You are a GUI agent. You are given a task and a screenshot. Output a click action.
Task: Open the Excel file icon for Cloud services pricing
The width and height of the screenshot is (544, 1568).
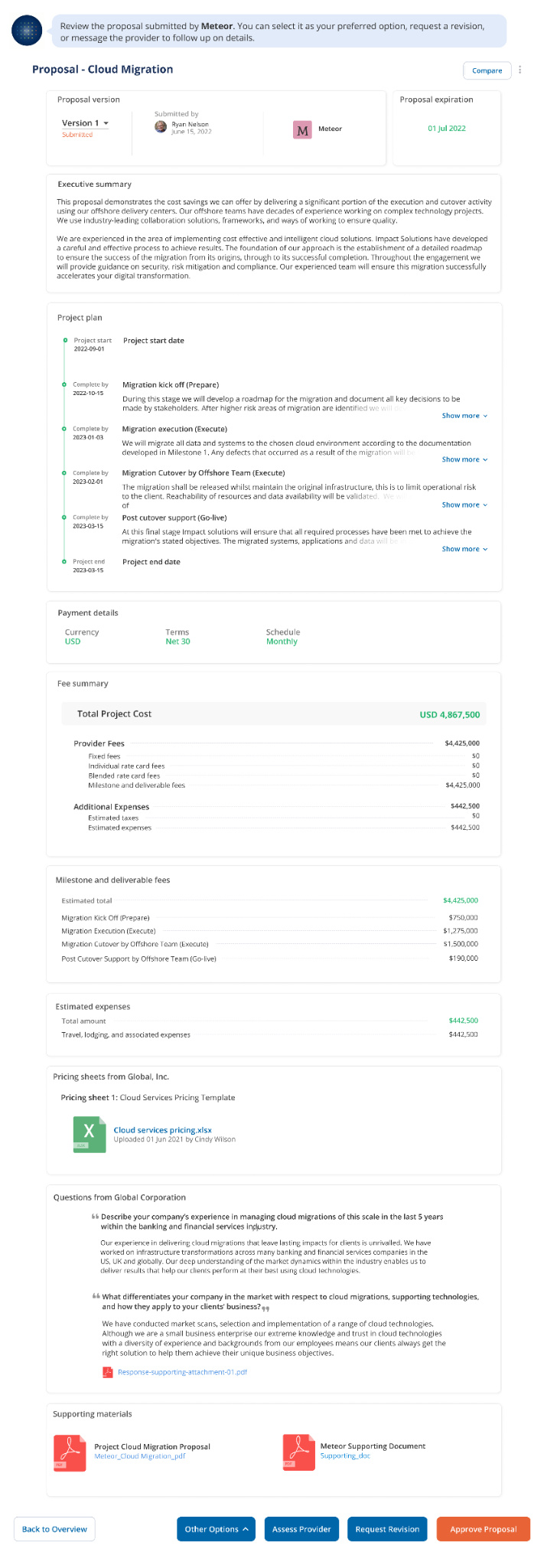[x=90, y=1134]
